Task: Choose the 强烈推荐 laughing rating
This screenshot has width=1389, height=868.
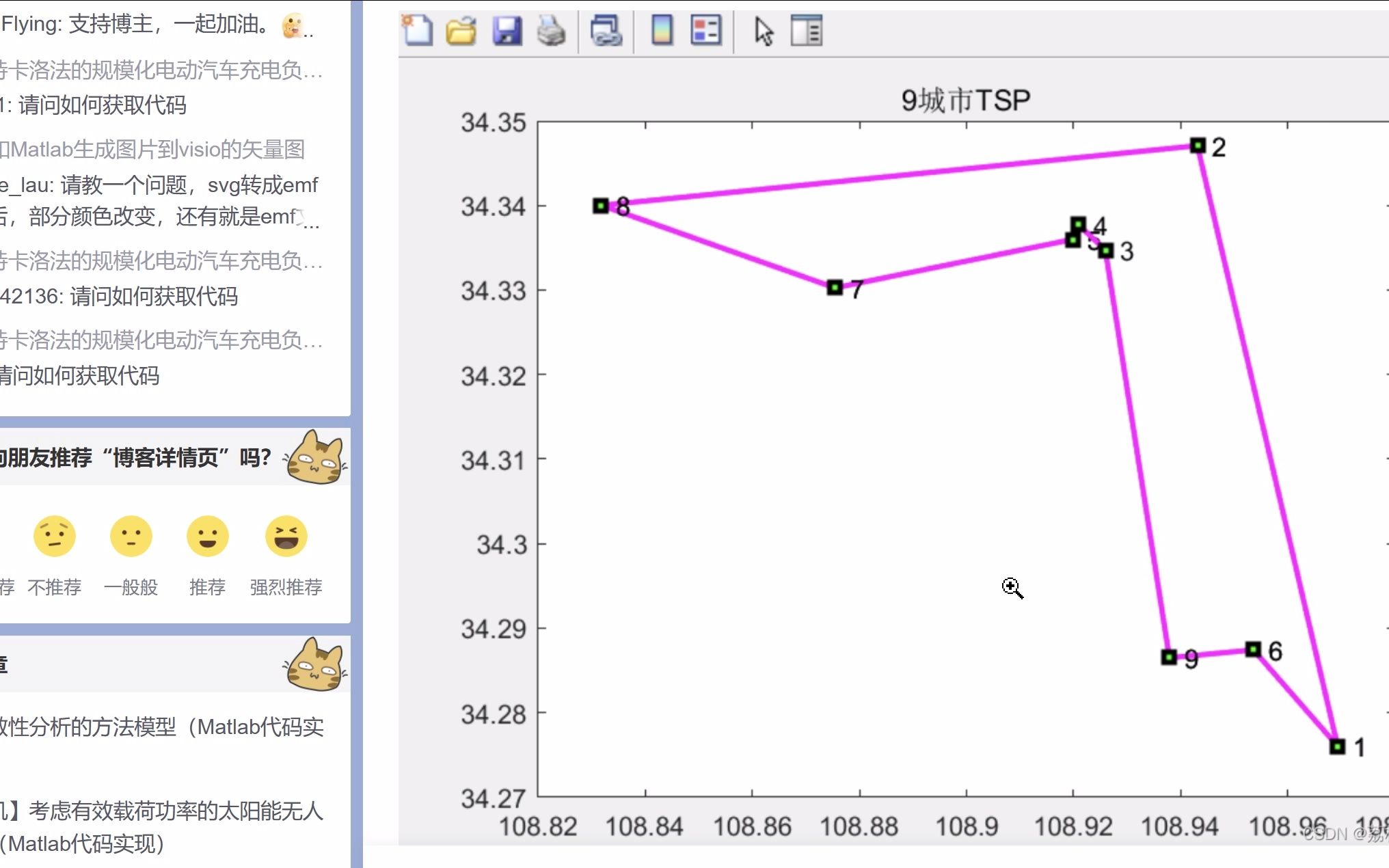Action: pyautogui.click(x=286, y=537)
